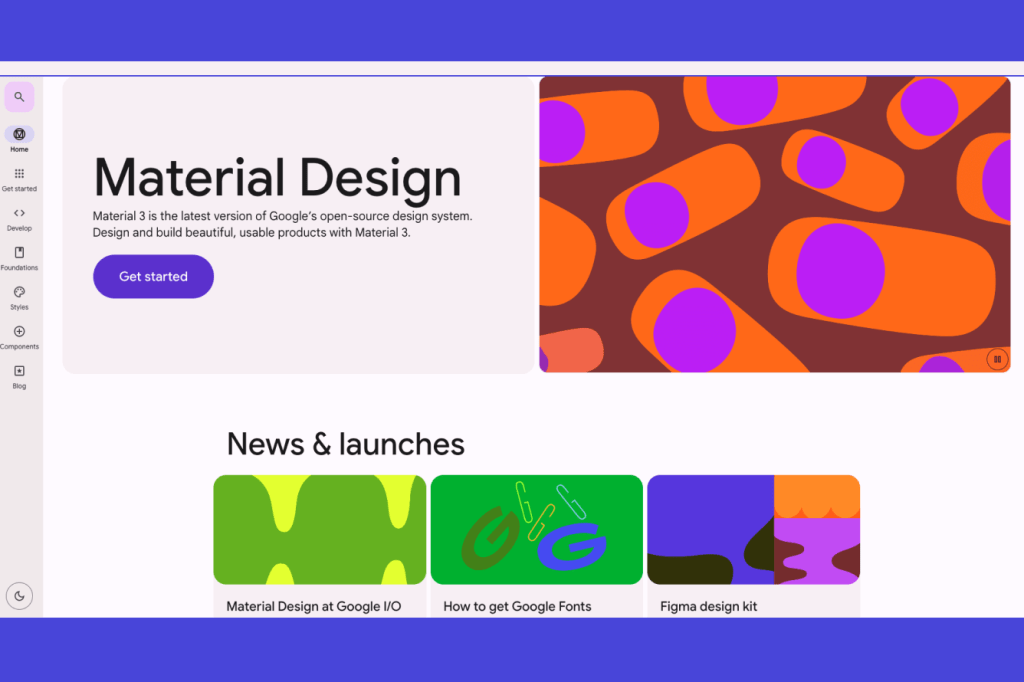Open Components plus-circle icon
This screenshot has width=1024, height=682.
20,331
